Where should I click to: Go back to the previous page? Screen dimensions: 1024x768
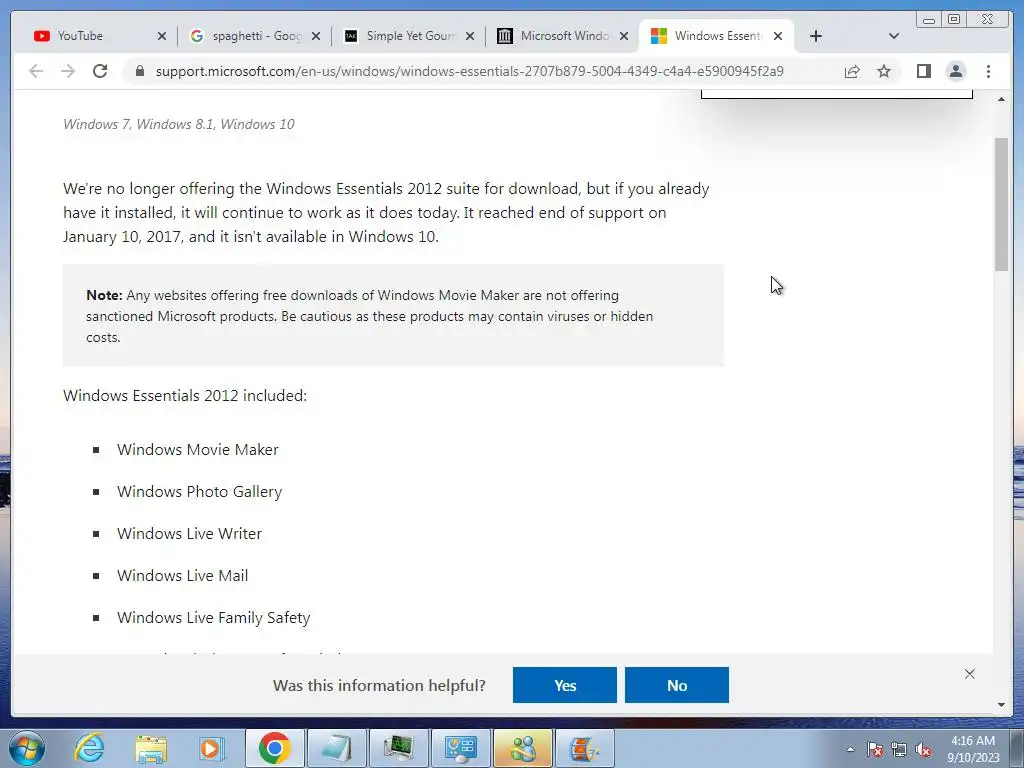(36, 71)
